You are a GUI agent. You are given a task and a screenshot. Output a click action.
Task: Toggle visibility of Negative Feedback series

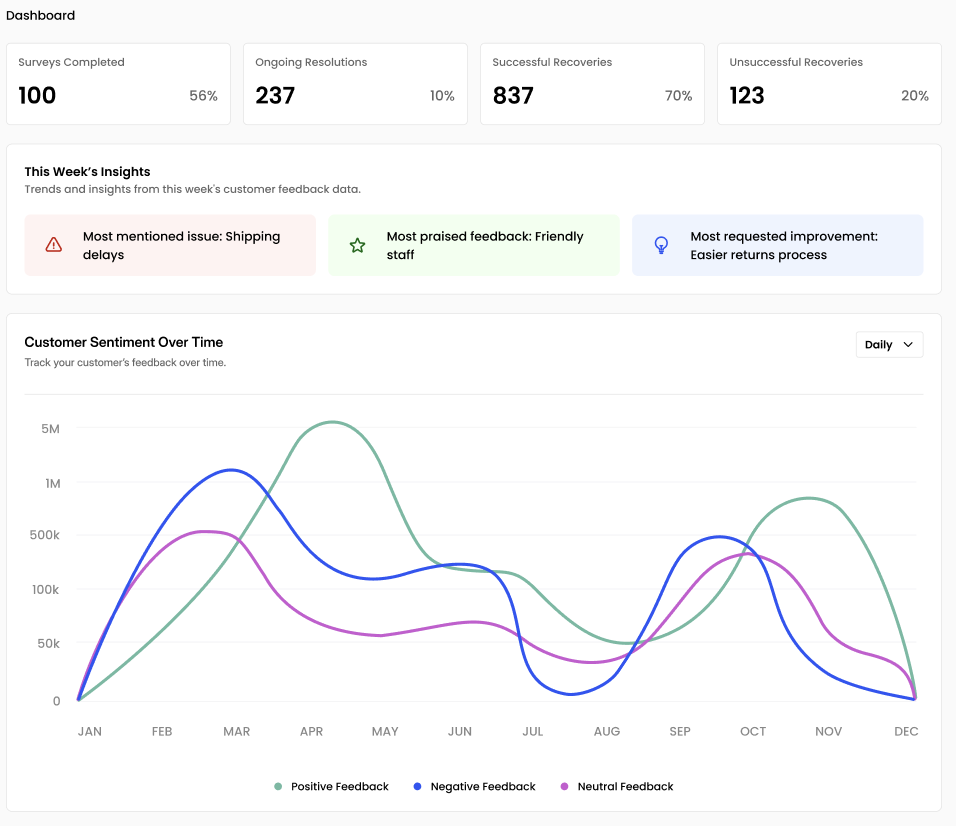click(474, 786)
